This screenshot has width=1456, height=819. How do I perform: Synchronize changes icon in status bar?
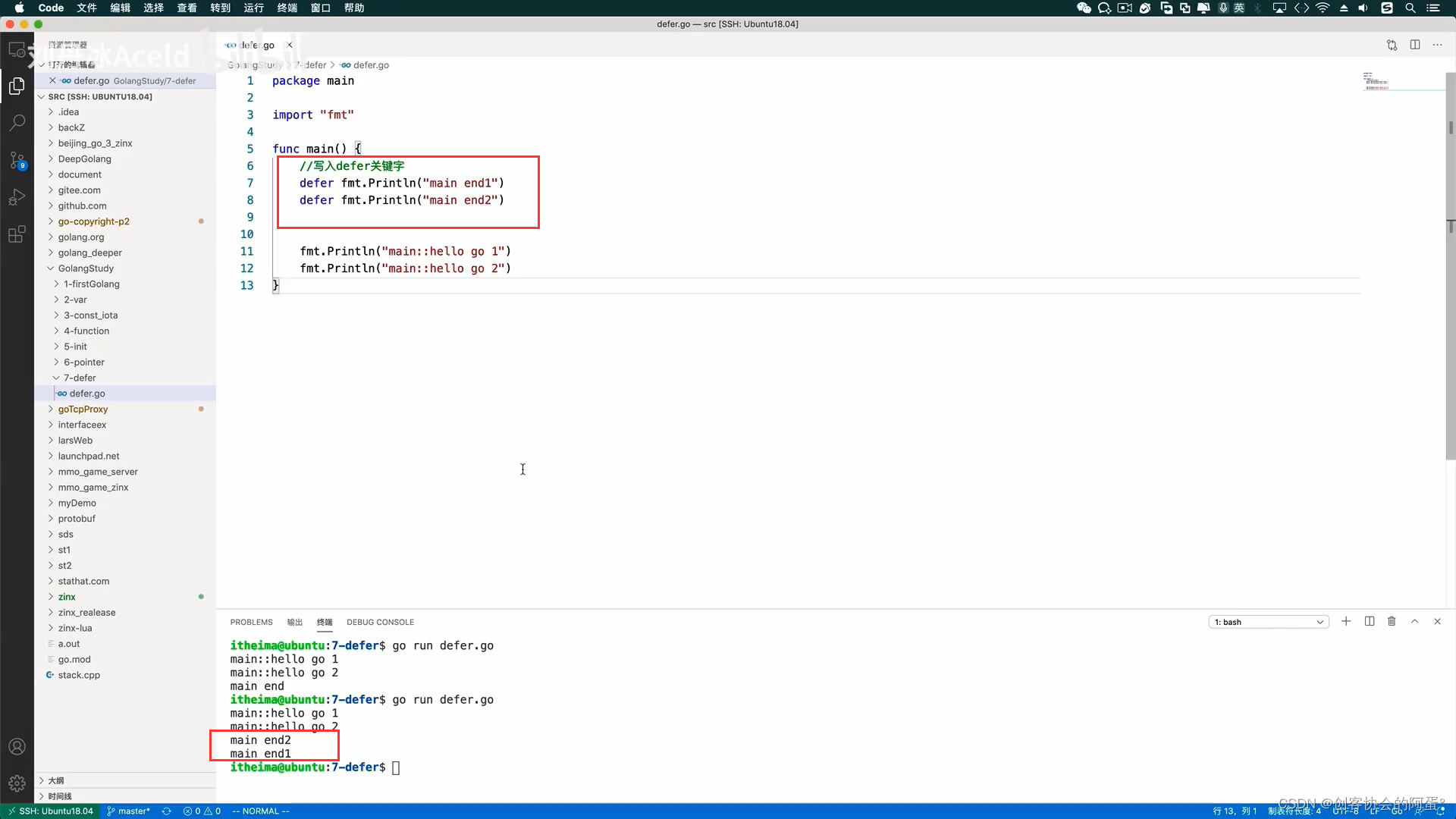167,811
